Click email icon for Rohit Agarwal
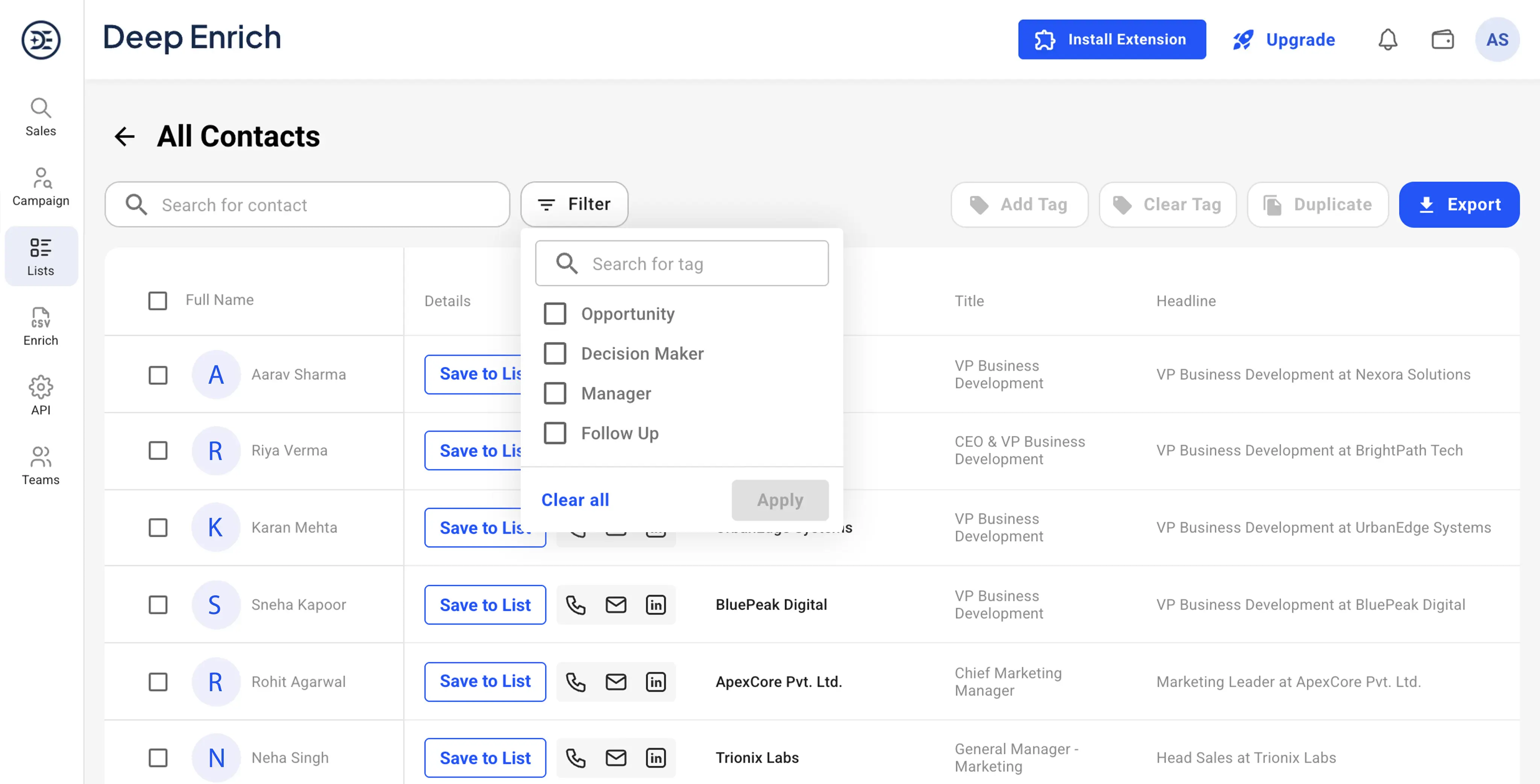Image resolution: width=1540 pixels, height=784 pixels. pos(616,682)
